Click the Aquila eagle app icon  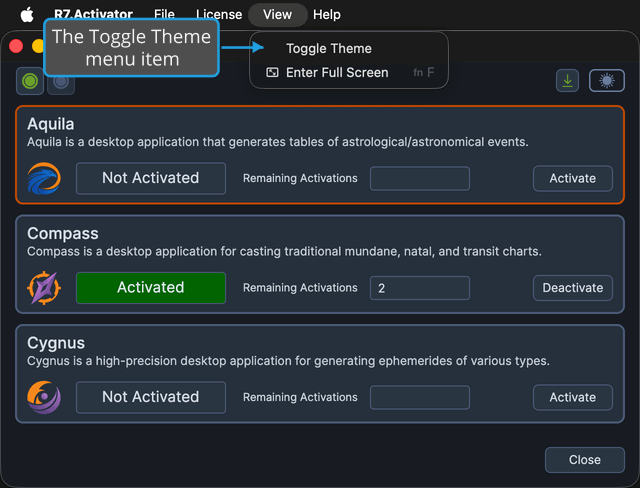tap(44, 178)
